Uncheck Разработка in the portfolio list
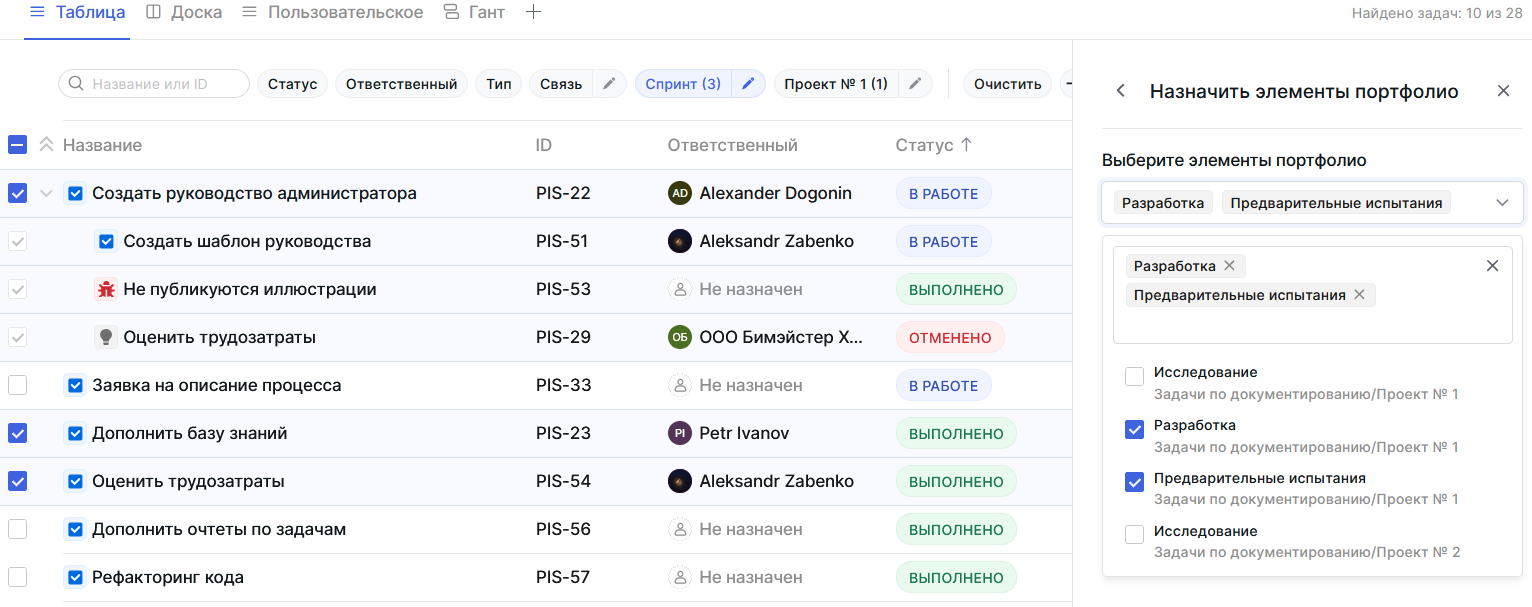 [x=1134, y=430]
